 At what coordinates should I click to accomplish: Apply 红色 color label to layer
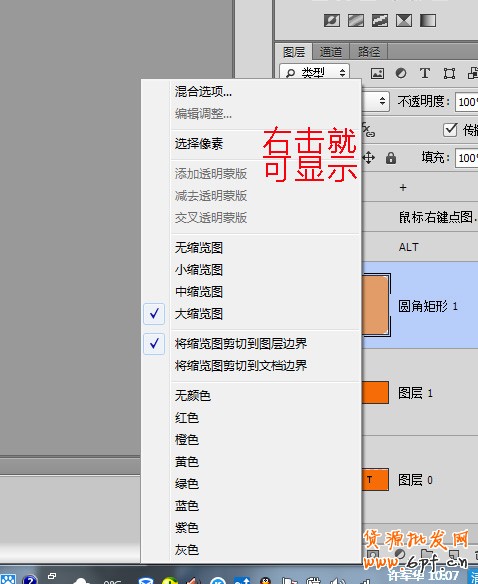[x=187, y=418]
